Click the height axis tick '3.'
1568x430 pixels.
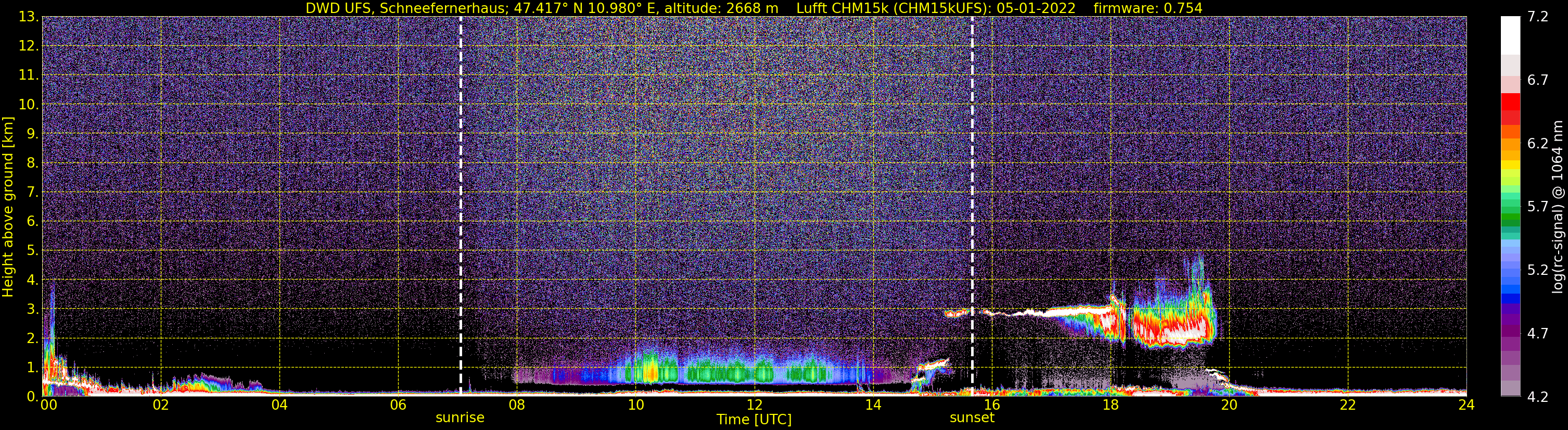tap(32, 309)
